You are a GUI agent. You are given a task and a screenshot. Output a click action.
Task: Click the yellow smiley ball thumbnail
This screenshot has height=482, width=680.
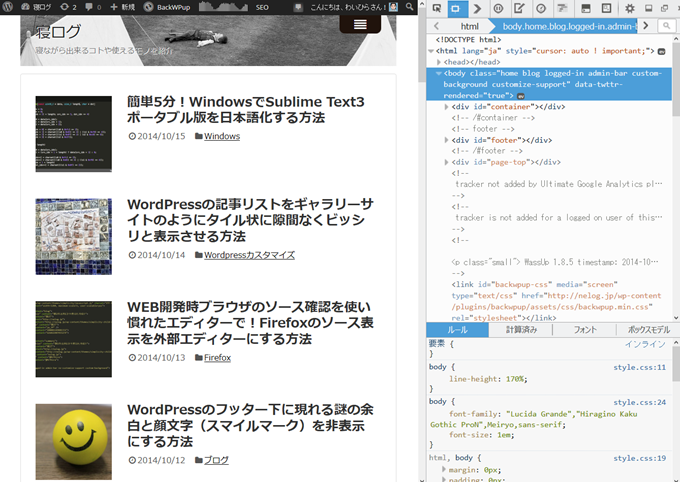74,442
